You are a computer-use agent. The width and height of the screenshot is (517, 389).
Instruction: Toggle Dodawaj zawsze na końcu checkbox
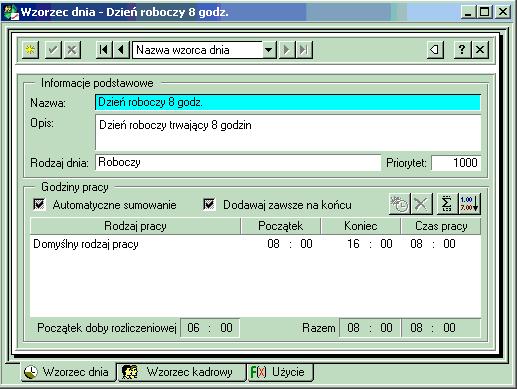point(209,204)
